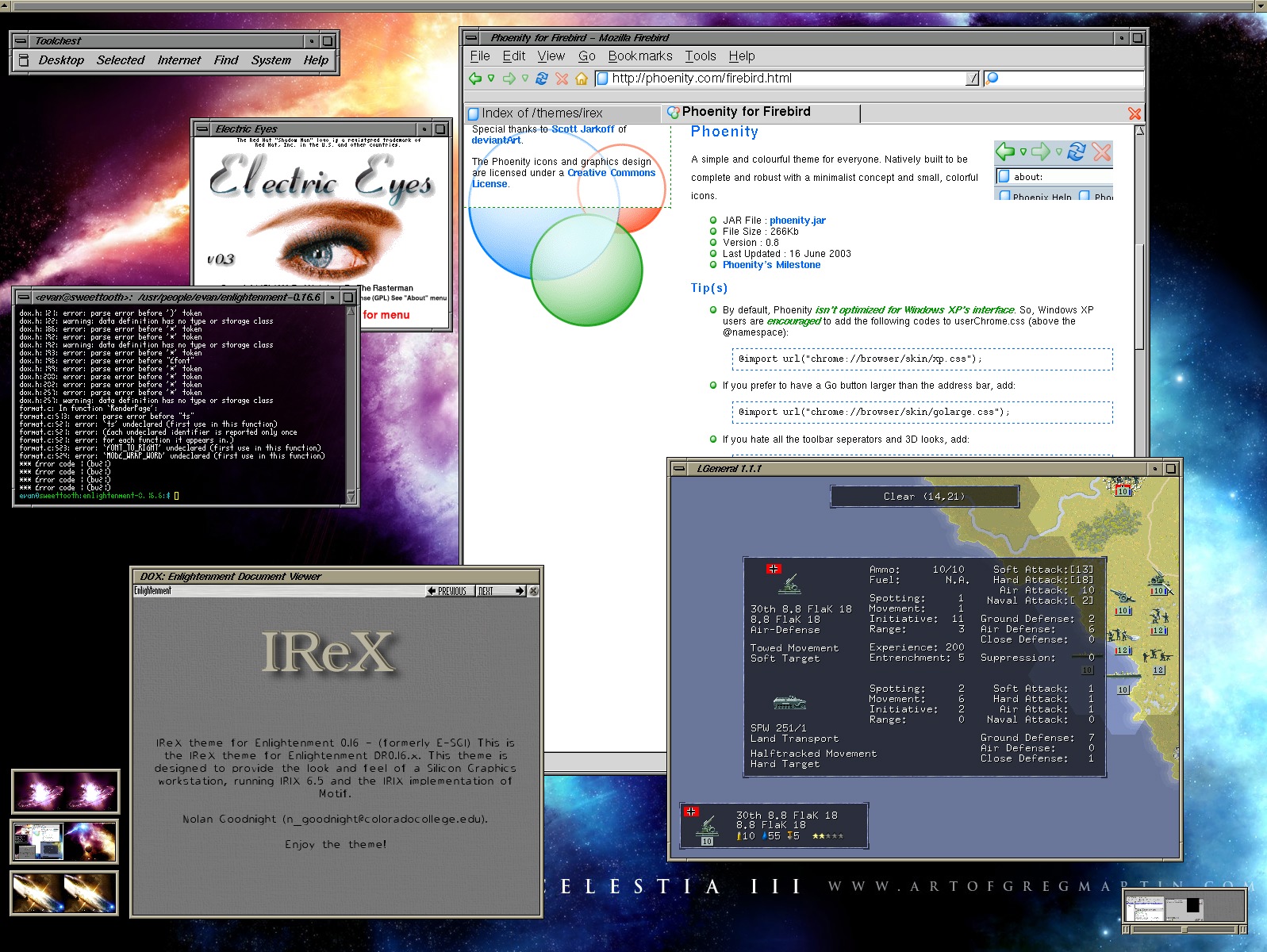Reload the page in Firebird toolbar
The image size is (1267, 952).
point(543,78)
